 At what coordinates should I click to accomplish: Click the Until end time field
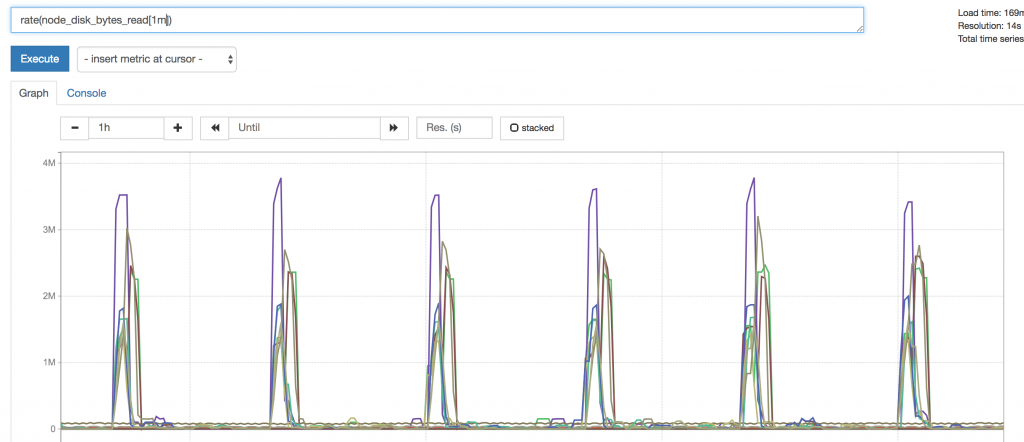click(304, 128)
